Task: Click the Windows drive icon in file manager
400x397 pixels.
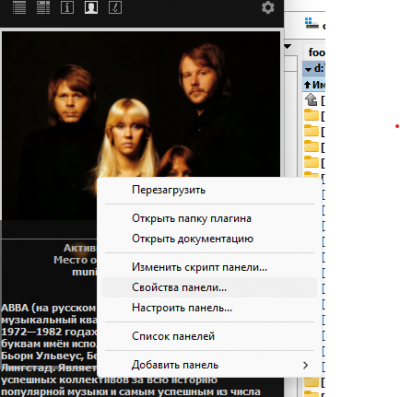Action: coord(312,23)
